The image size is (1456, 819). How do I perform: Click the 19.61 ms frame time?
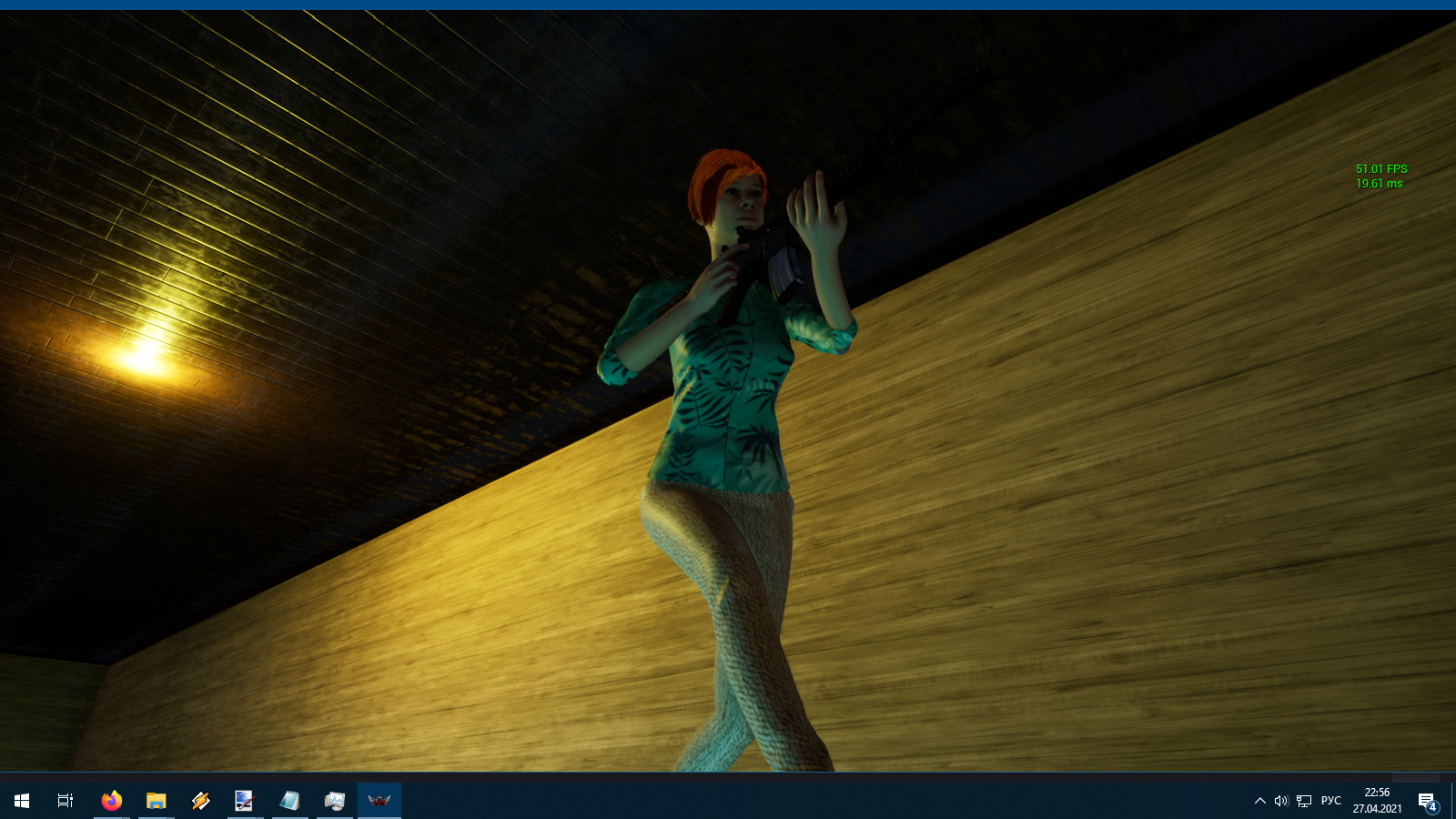pyautogui.click(x=1380, y=184)
